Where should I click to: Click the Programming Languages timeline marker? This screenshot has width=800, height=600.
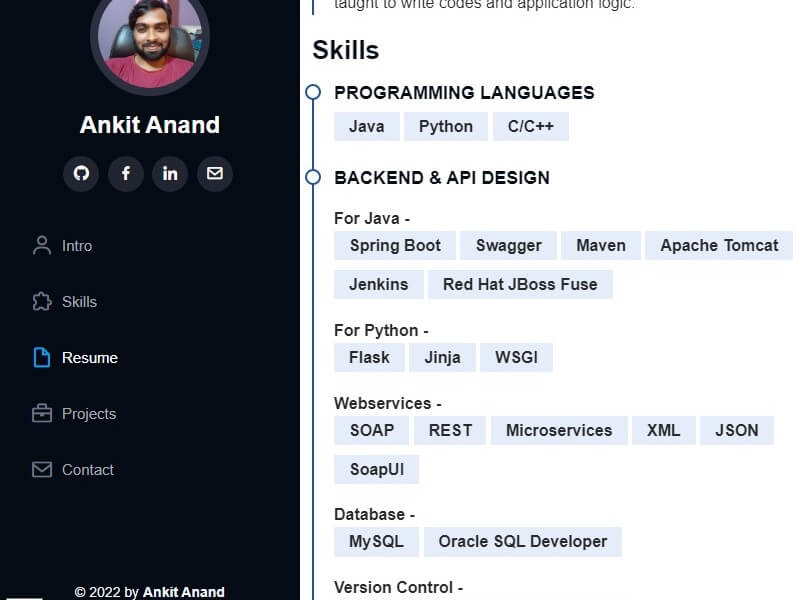pos(313,92)
